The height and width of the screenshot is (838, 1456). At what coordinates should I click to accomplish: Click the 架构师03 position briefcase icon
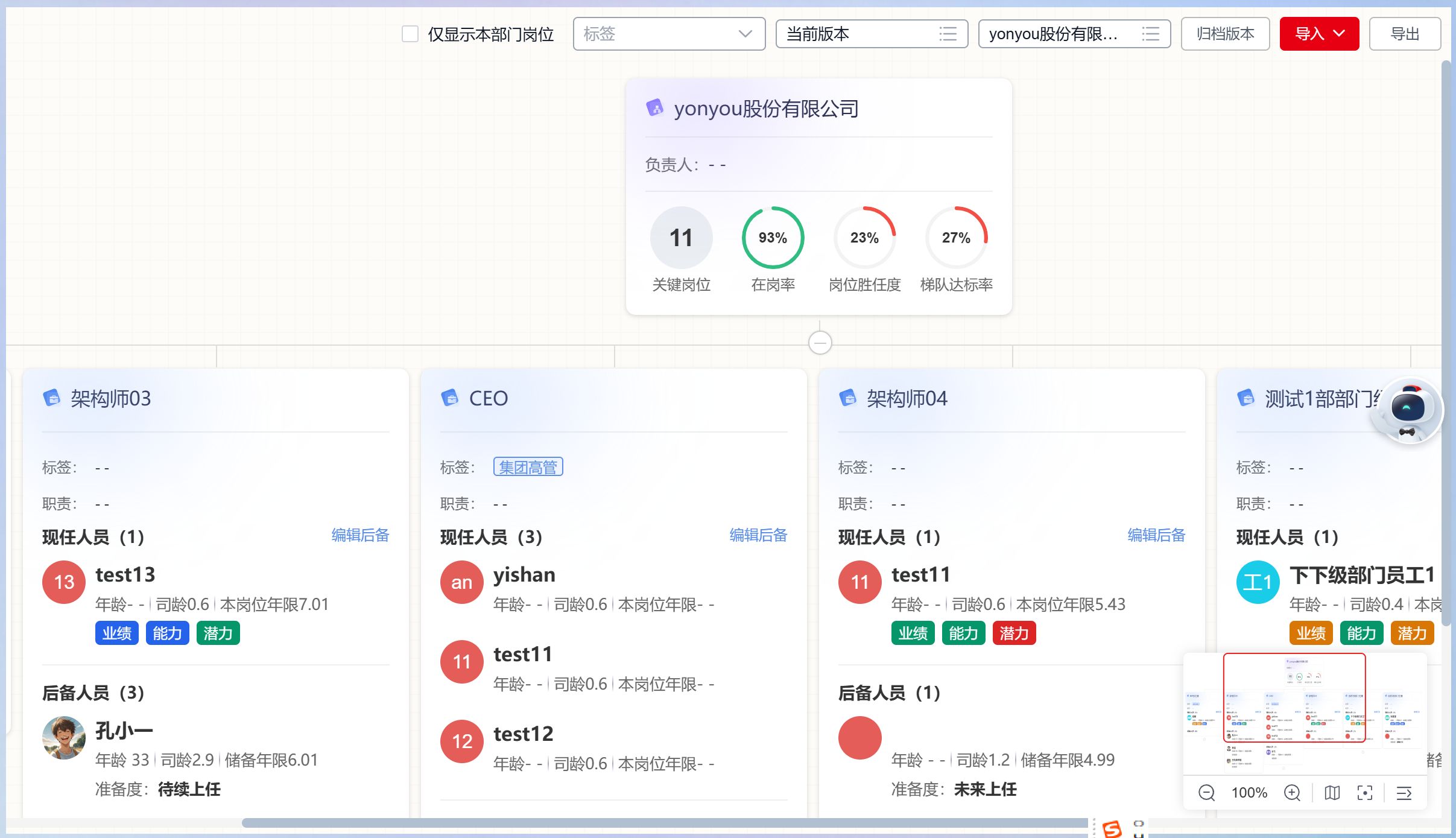tap(51, 398)
